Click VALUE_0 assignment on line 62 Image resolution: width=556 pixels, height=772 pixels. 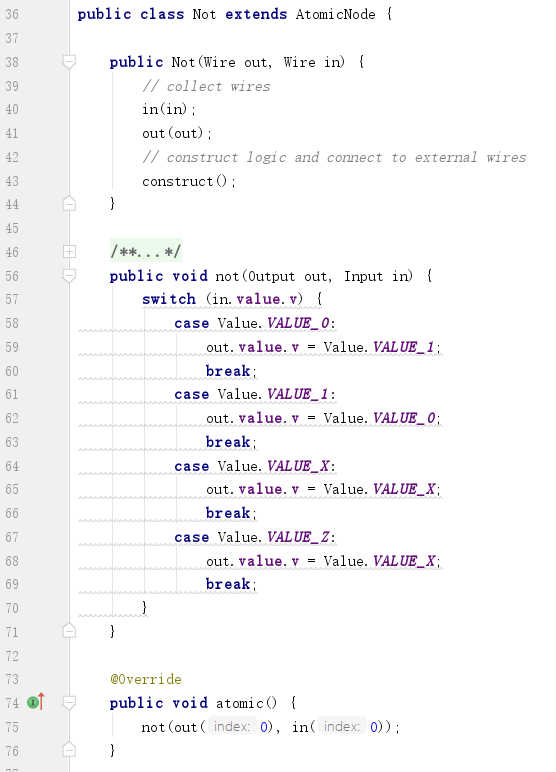click(404, 418)
